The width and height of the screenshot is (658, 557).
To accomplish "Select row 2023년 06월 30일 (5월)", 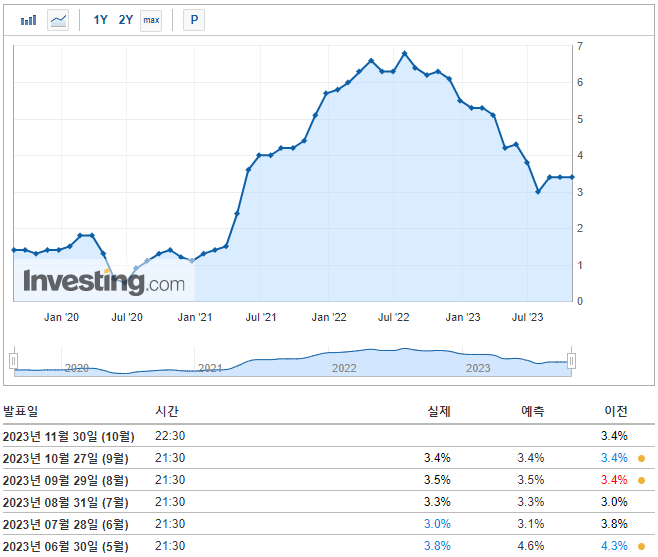I will (x=329, y=546).
